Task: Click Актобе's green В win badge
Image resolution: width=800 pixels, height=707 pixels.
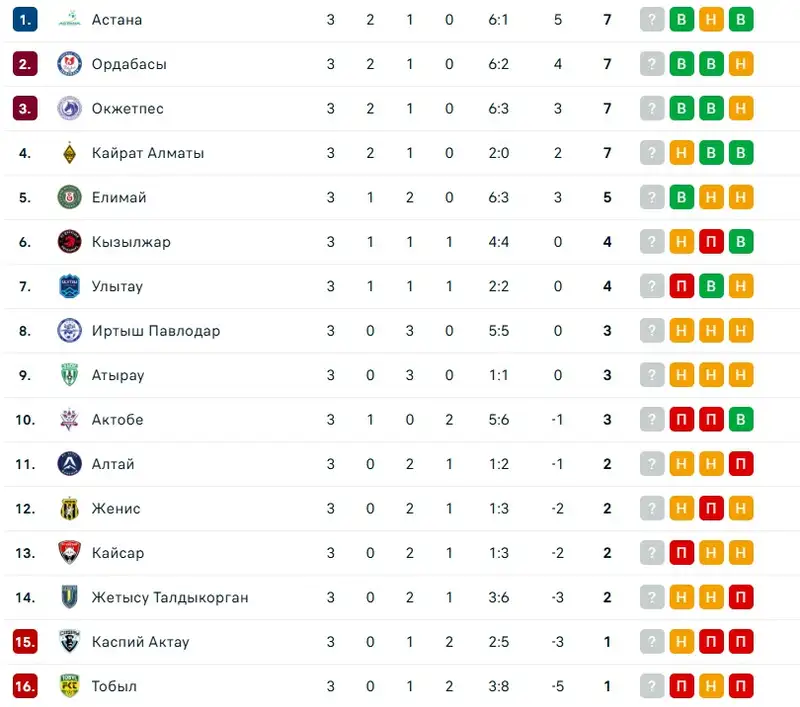Action: point(741,419)
